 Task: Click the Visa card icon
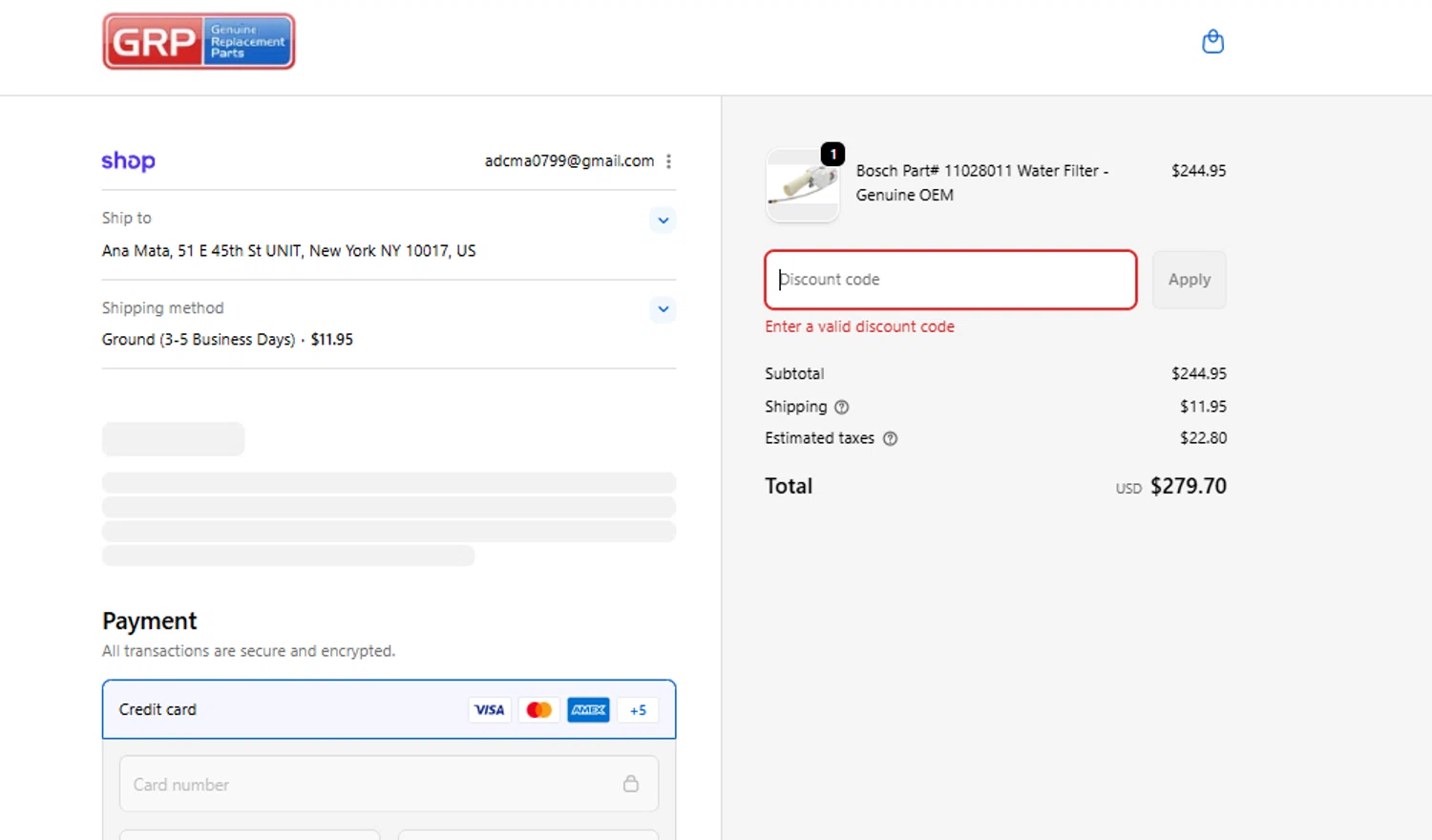point(490,710)
